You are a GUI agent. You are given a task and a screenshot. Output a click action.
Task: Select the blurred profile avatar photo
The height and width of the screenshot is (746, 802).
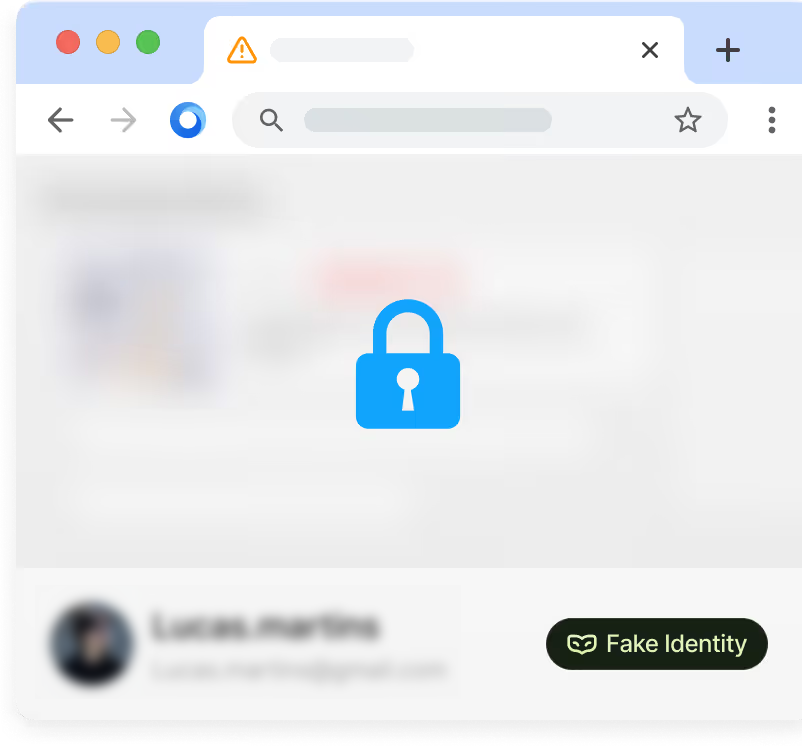92,644
